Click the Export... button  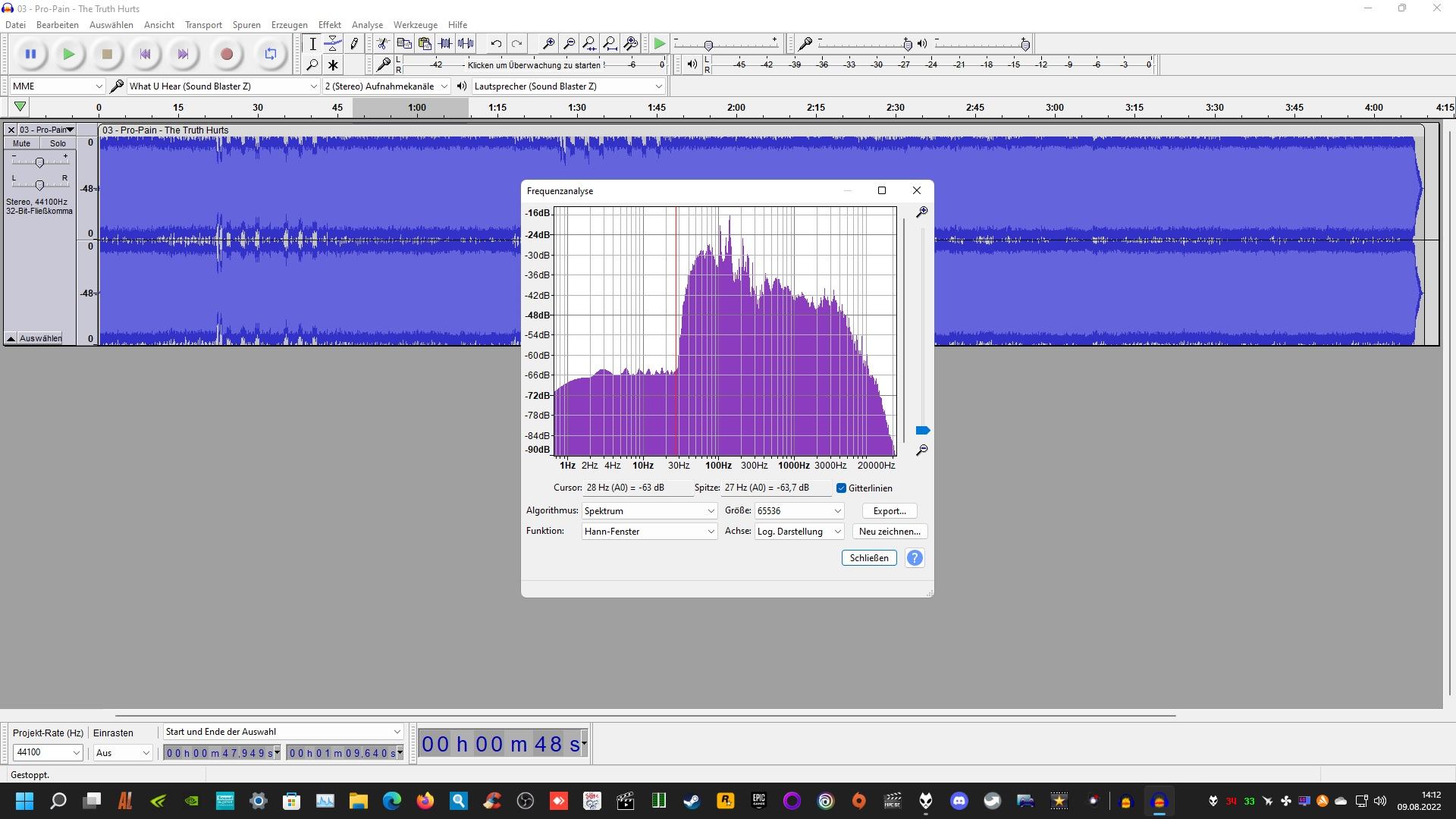889,511
